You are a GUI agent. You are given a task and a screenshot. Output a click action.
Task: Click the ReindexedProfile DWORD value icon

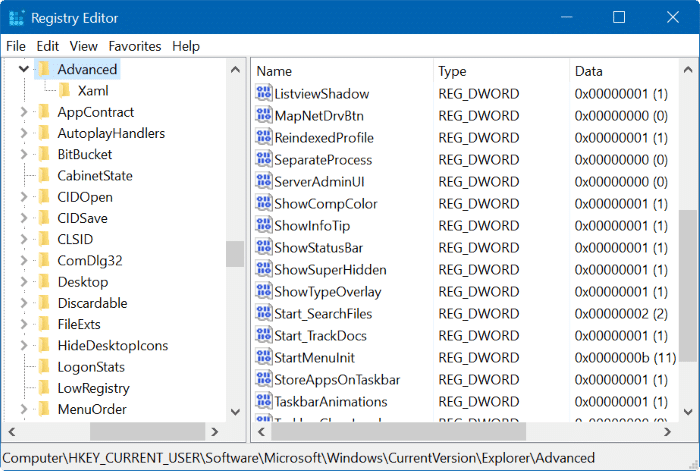coord(264,137)
